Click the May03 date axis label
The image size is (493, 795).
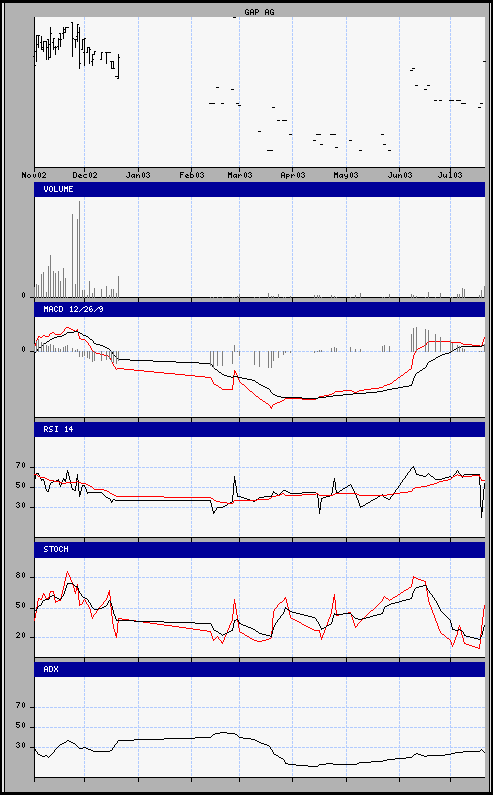346,175
